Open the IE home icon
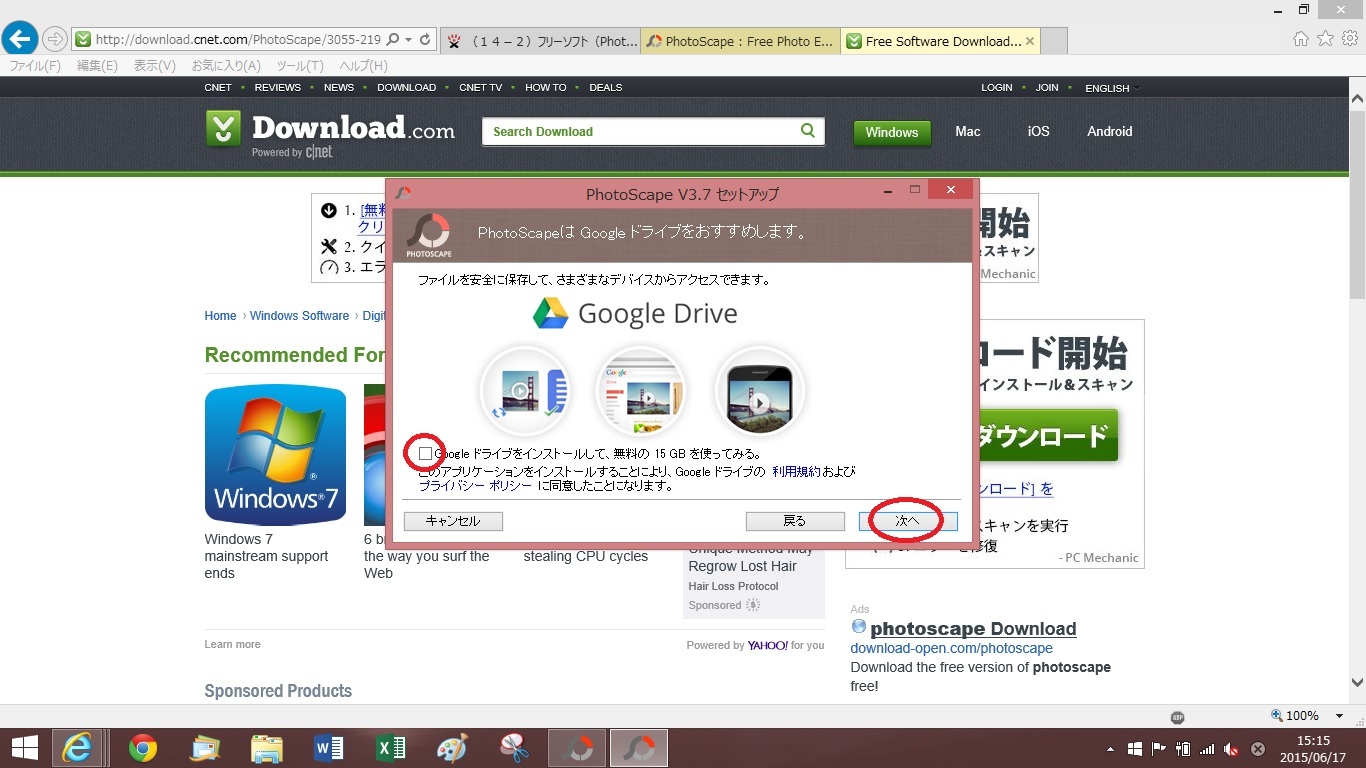The height and width of the screenshot is (768, 1366). coord(1301,39)
